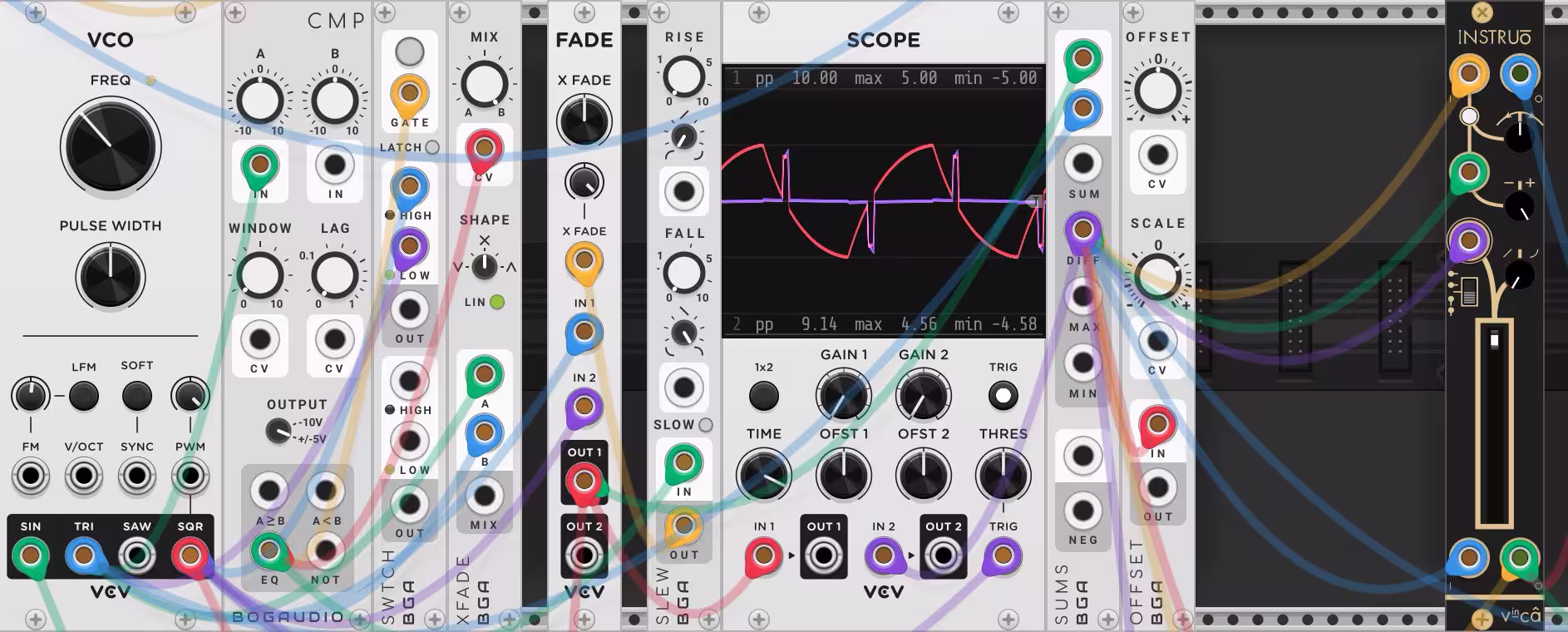Click the VCO PULSE WIDTH knob
This screenshot has width=1568, height=632.
click(x=111, y=277)
